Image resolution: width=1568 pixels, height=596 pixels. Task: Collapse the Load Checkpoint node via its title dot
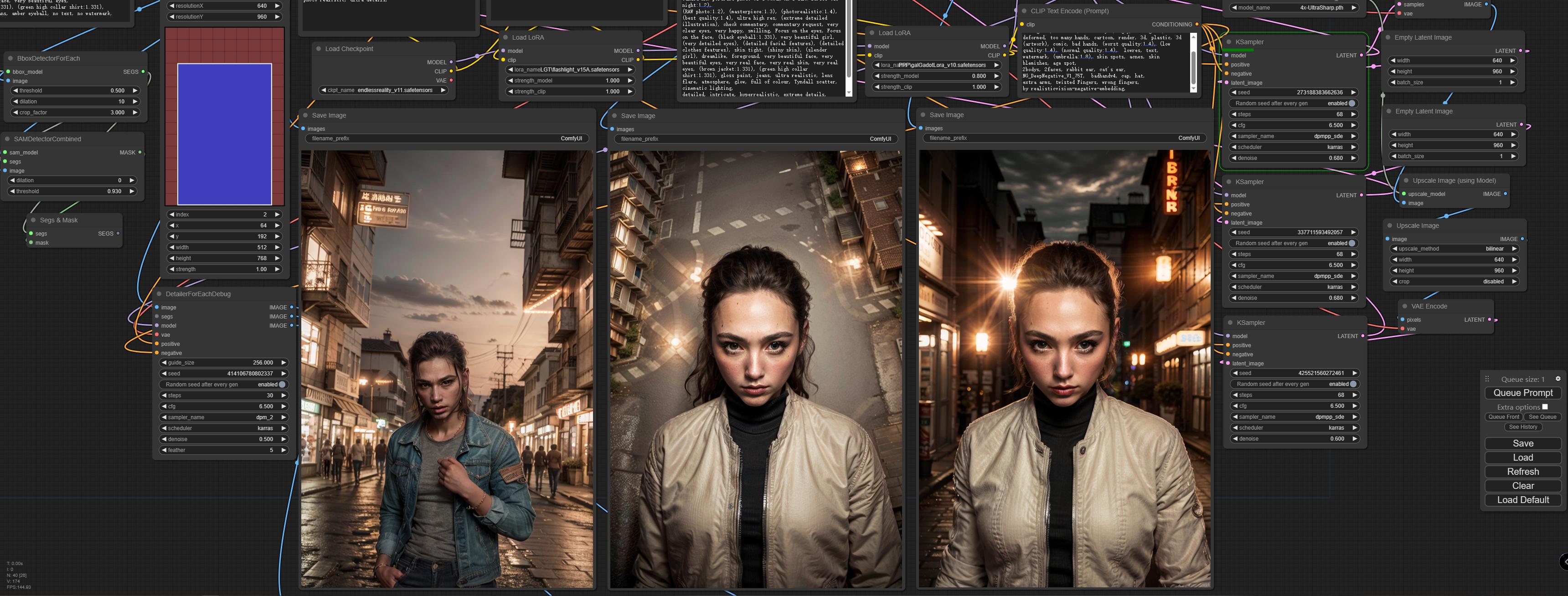[x=318, y=49]
